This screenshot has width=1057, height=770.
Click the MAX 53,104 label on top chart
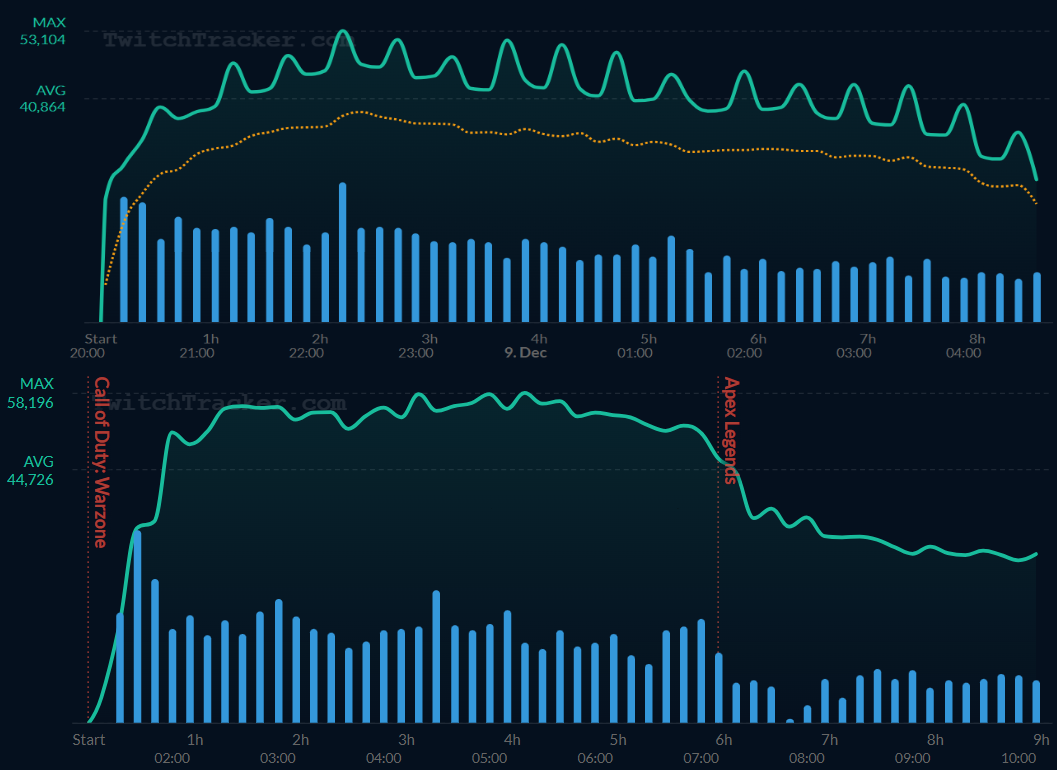coord(43,31)
